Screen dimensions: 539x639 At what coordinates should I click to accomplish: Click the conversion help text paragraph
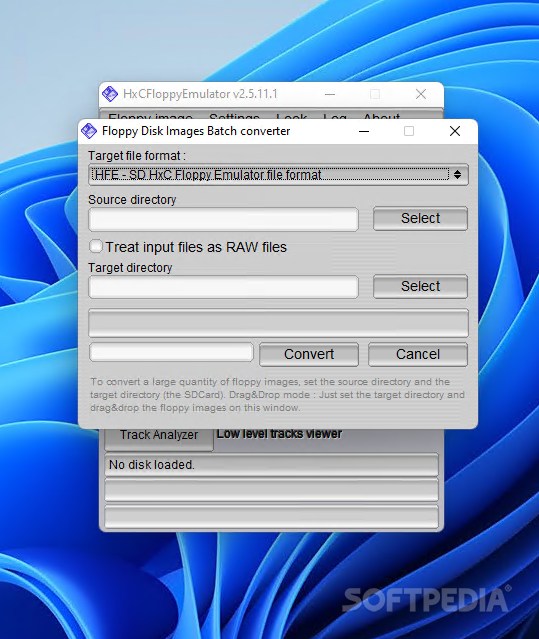(277, 394)
